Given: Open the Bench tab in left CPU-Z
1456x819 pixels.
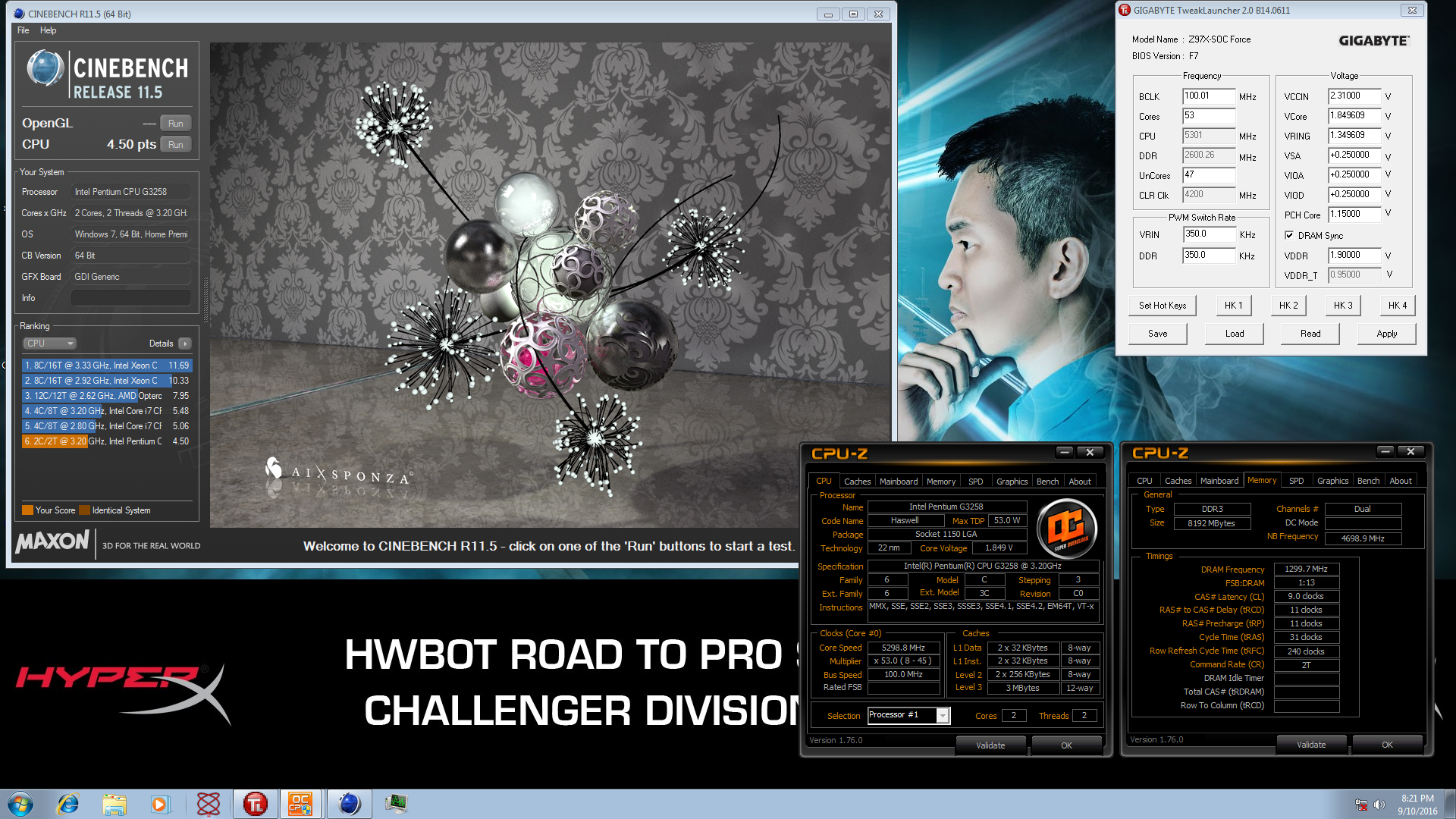Looking at the screenshot, I should click(x=1047, y=482).
